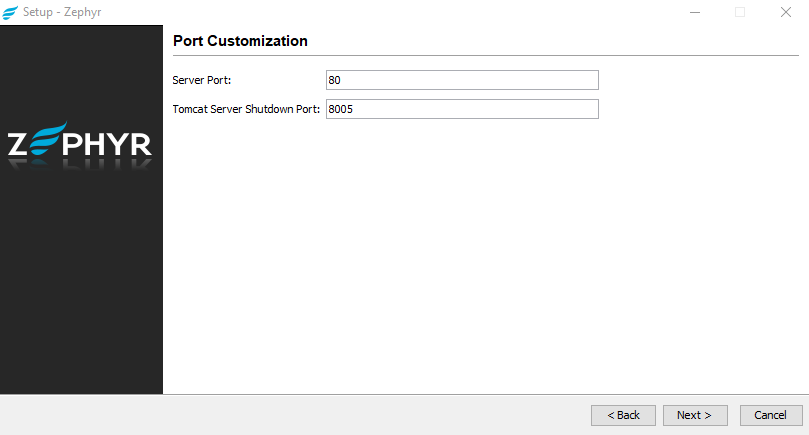Close the Zephyr setup window
This screenshot has width=809, height=435.
[x=786, y=13]
